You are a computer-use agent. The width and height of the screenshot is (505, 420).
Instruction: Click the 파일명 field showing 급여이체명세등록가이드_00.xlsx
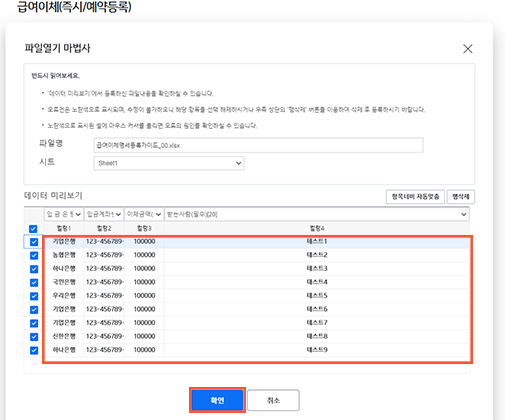258,145
